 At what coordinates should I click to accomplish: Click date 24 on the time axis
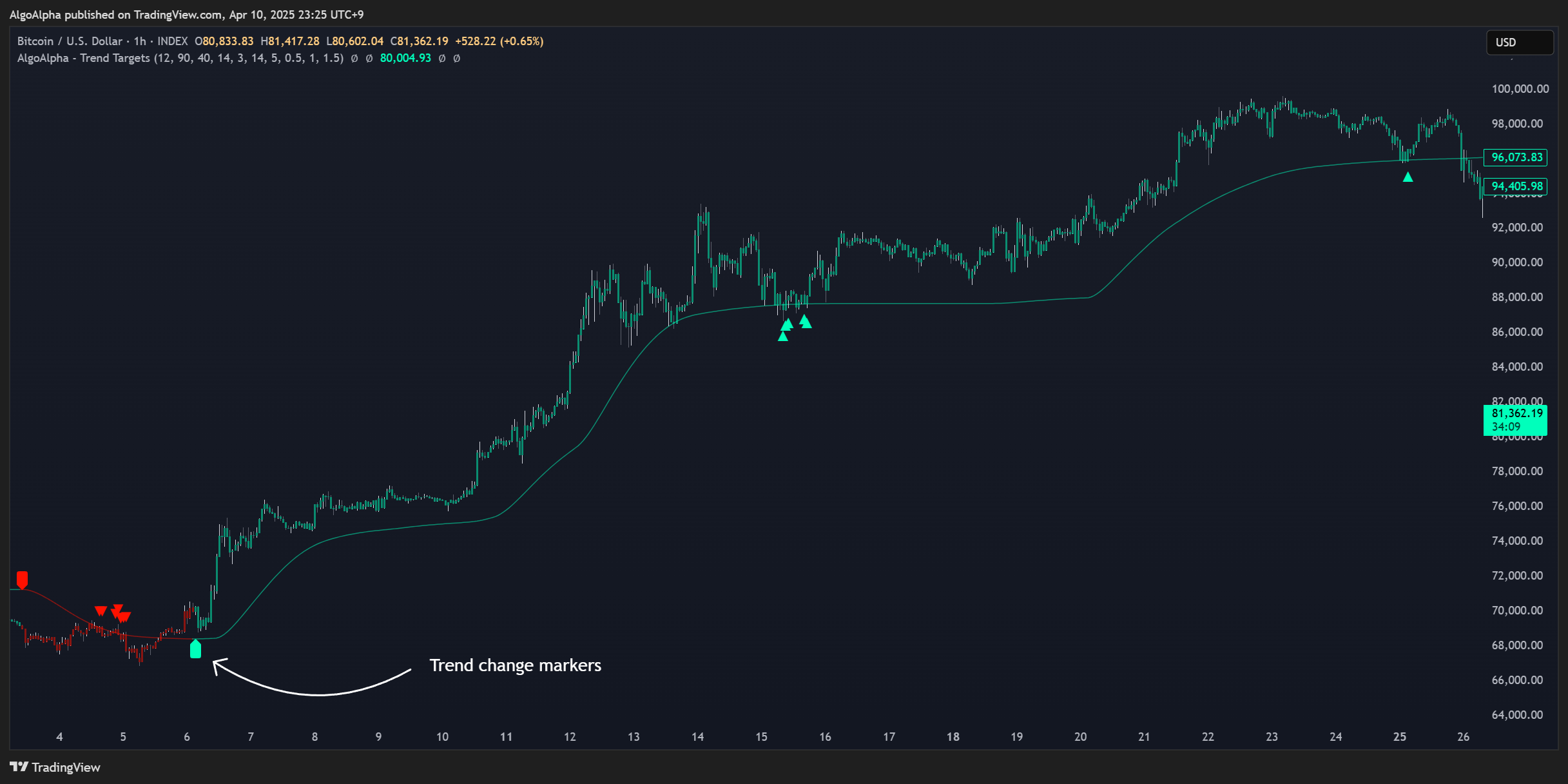[1335, 737]
